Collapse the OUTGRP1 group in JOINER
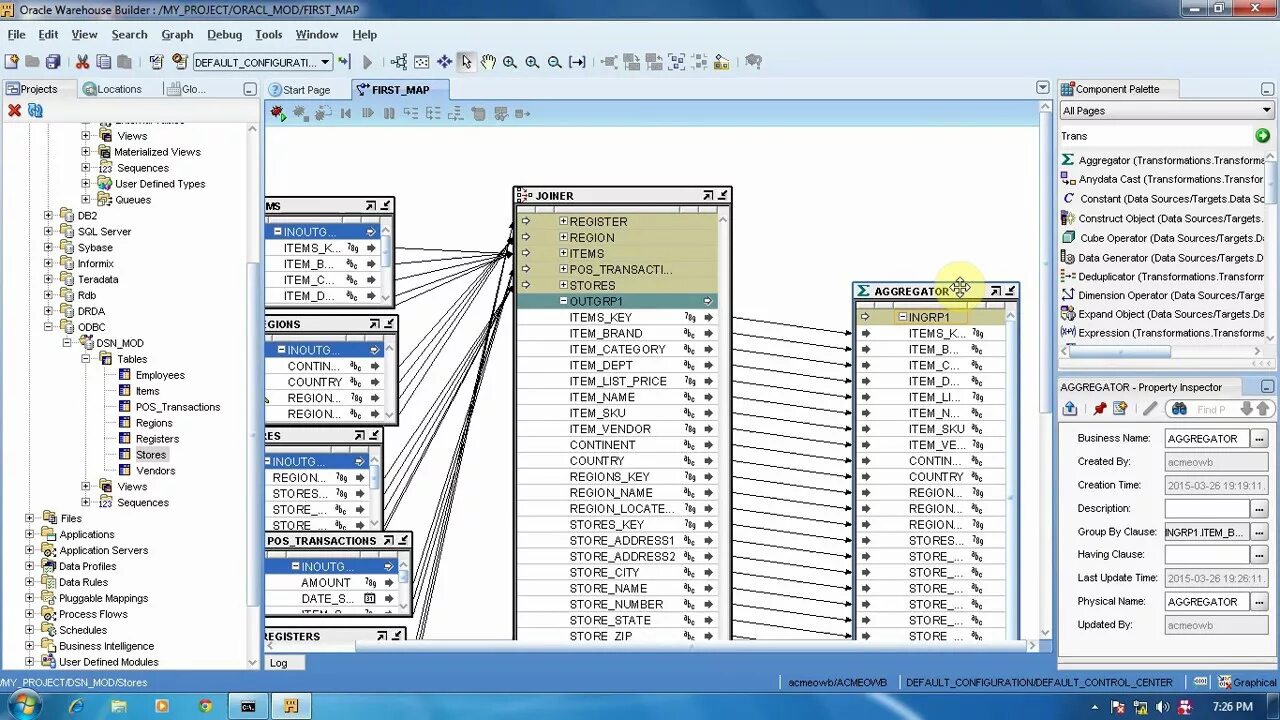This screenshot has width=1280, height=720. (563, 301)
